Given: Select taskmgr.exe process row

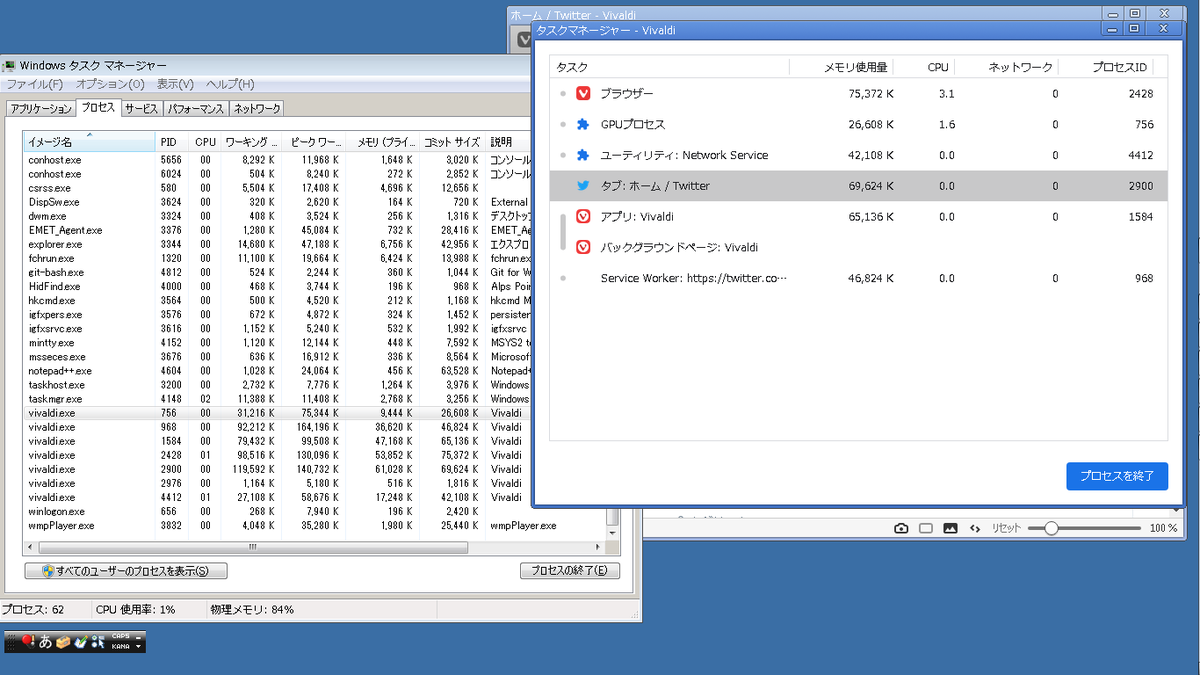Looking at the screenshot, I should coord(277,398).
